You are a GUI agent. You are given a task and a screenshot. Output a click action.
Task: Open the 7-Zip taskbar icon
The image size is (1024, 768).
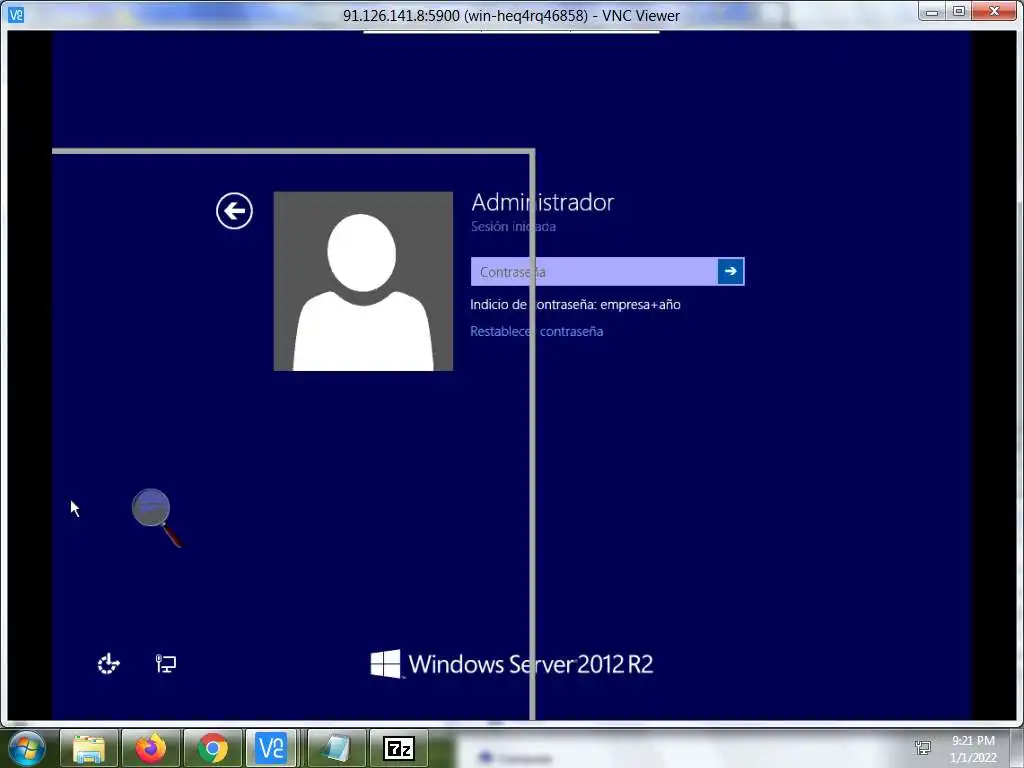point(399,748)
